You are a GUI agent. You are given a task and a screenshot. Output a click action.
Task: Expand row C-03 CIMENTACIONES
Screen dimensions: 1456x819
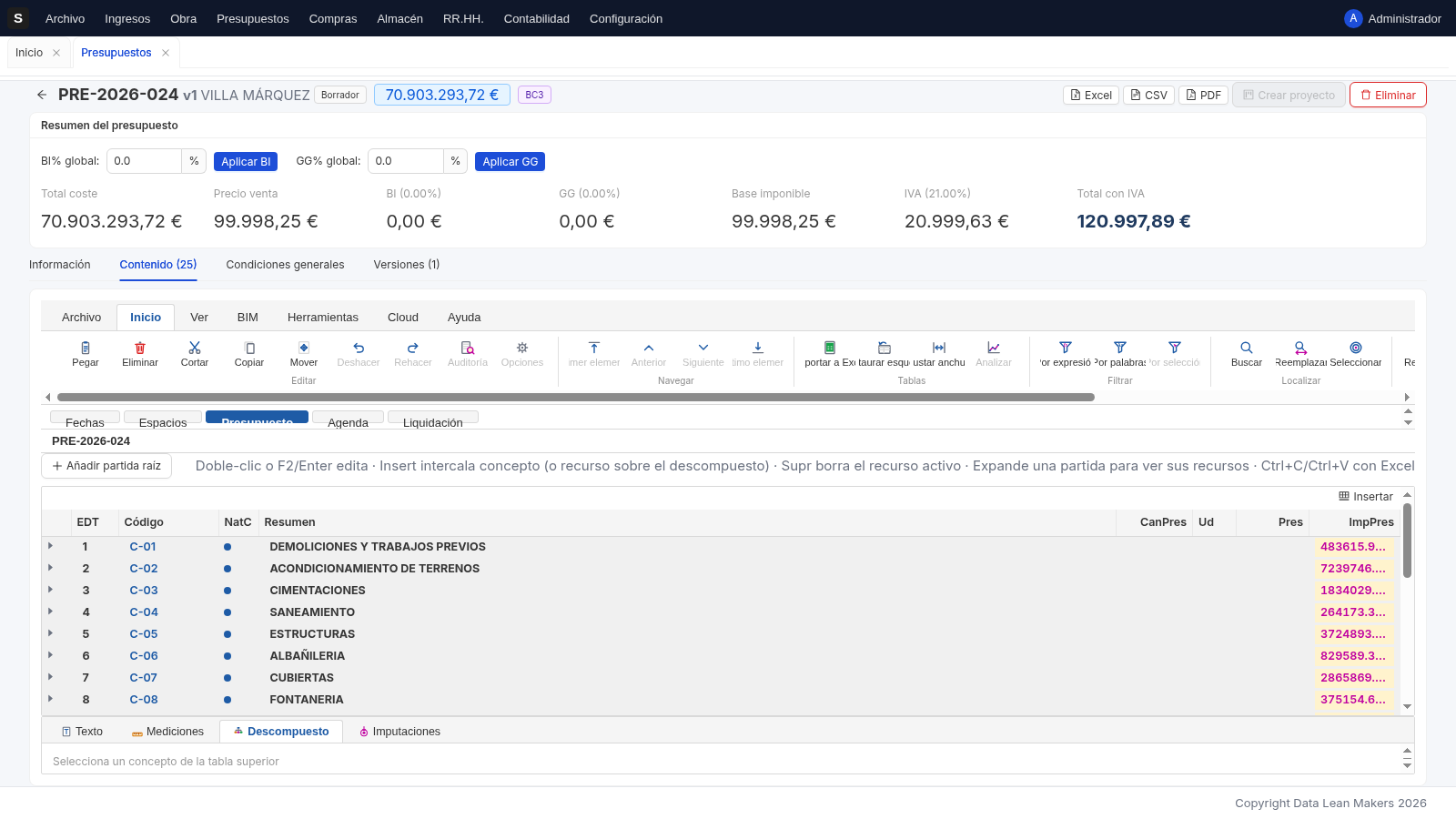(50, 590)
